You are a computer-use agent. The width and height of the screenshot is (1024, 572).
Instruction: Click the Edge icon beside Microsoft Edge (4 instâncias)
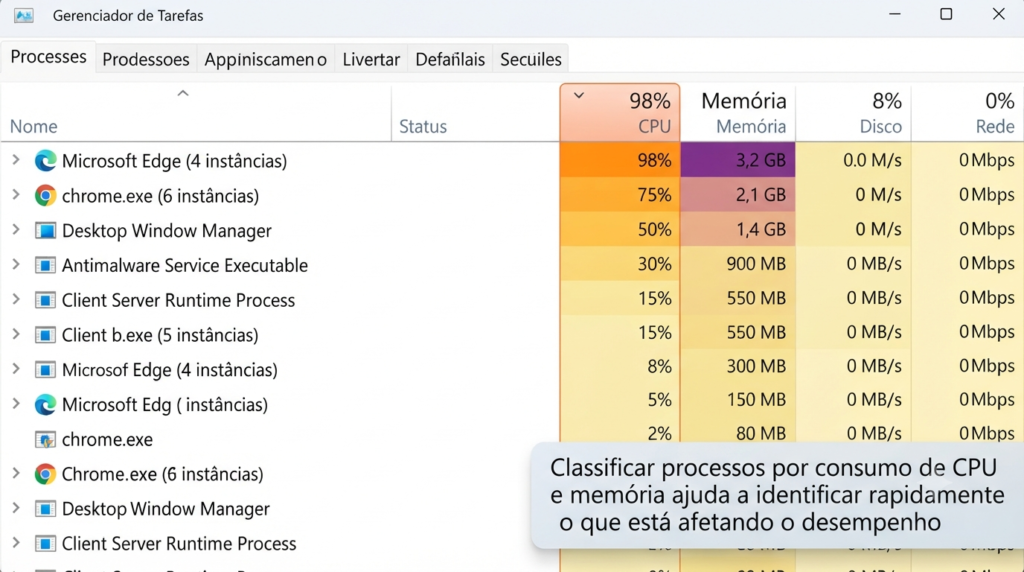pos(45,161)
